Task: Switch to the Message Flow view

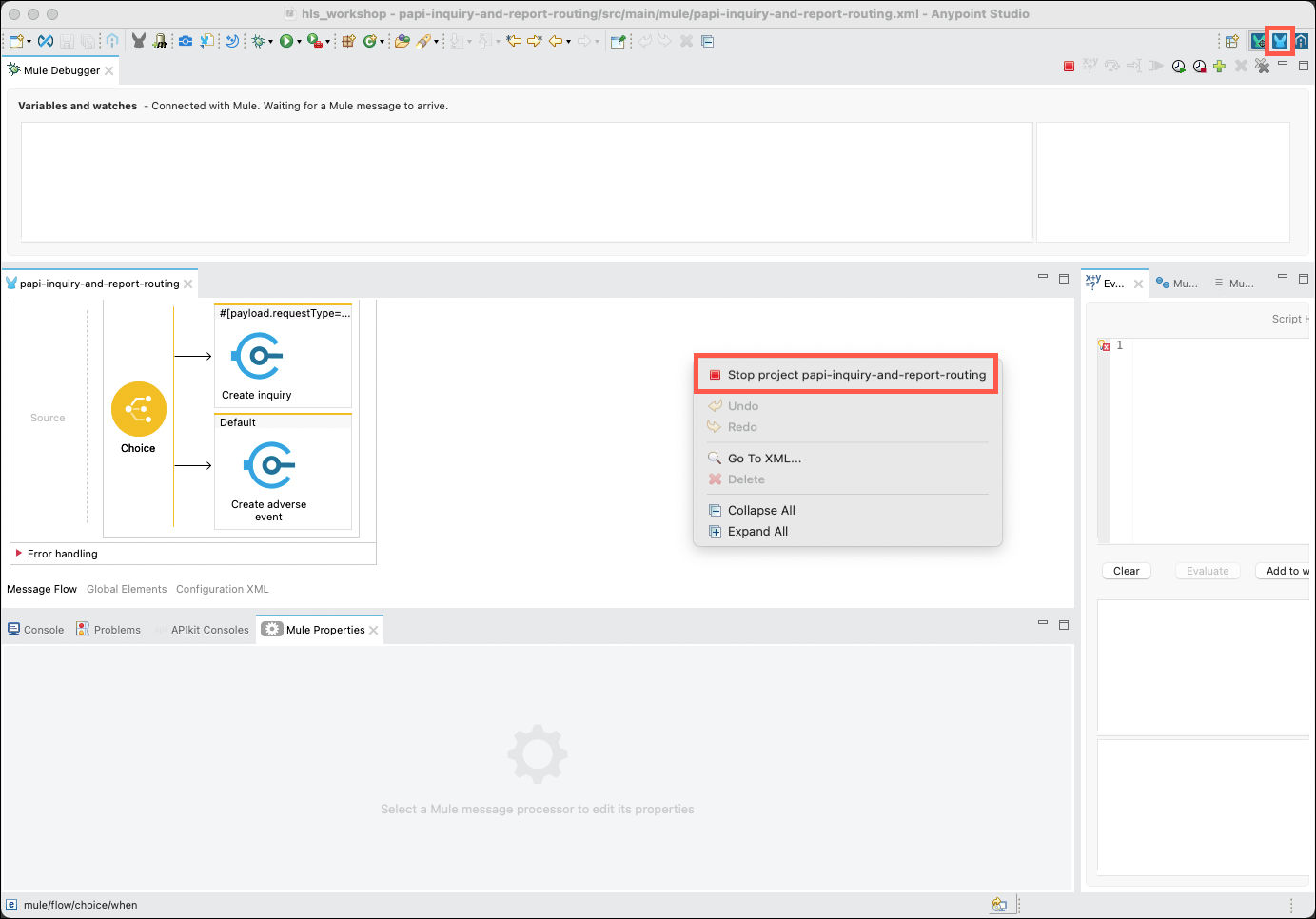Action: (x=42, y=589)
